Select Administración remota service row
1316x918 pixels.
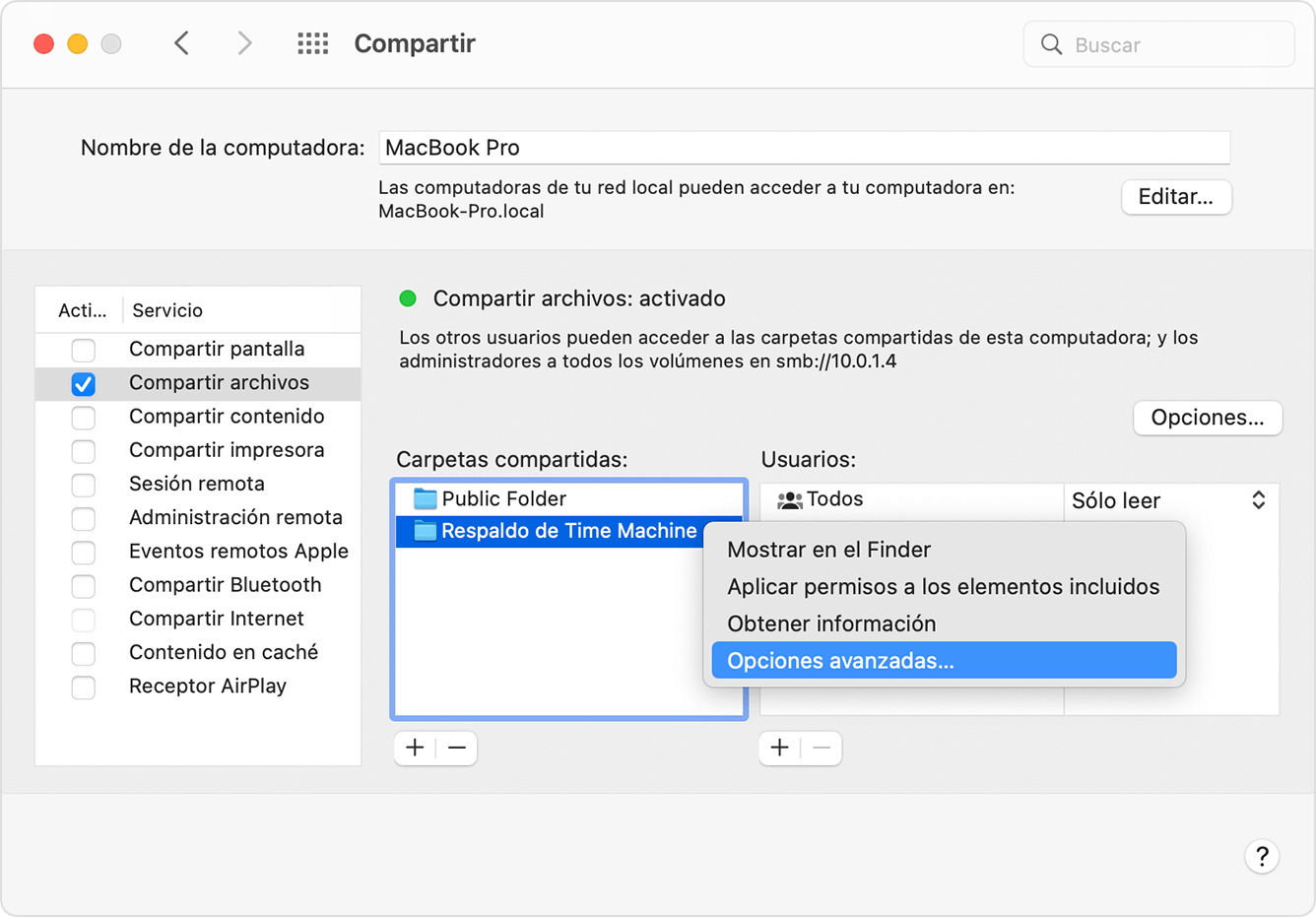pyautogui.click(x=198, y=517)
